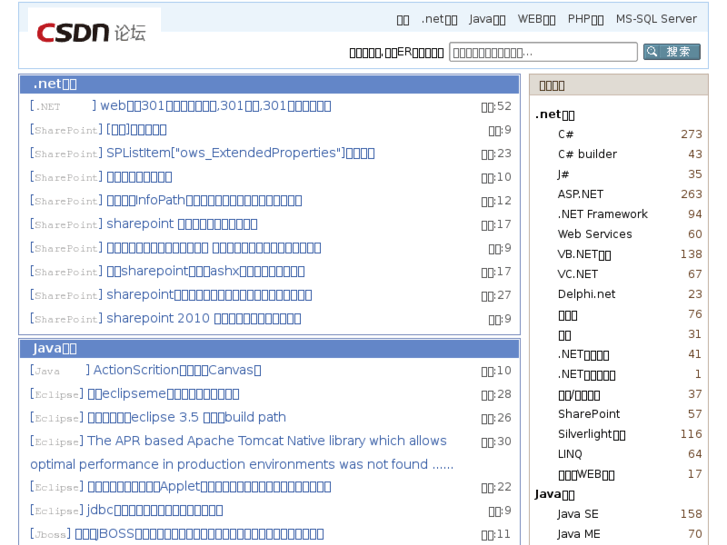
Task: Open the web 301 redirect thread
Action: click(x=216, y=106)
